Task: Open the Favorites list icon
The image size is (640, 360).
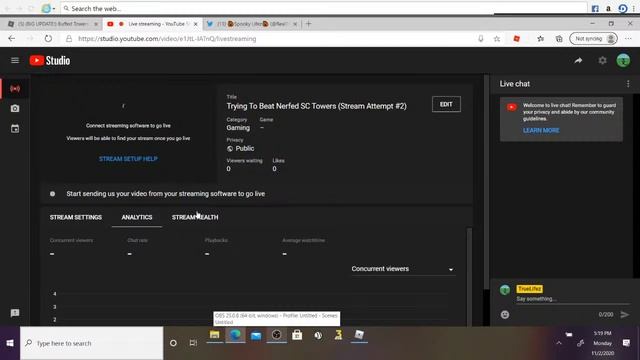Action: point(540,39)
